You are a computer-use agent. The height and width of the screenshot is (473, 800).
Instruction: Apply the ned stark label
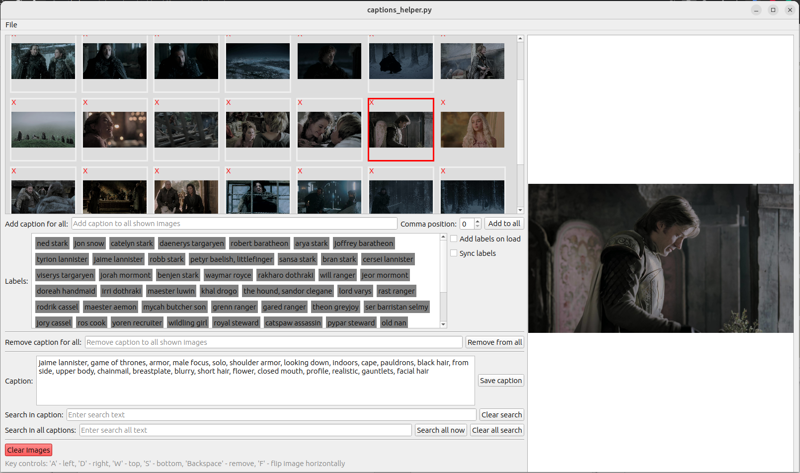(x=52, y=243)
